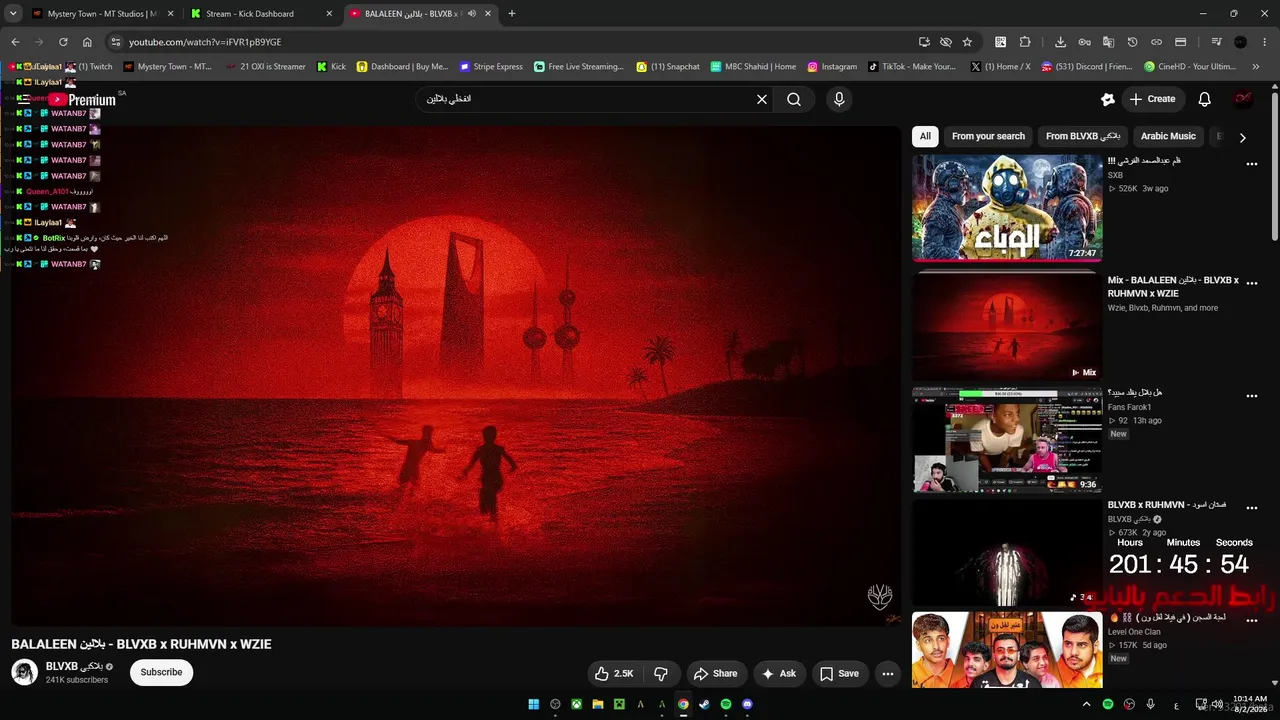
Task: Open the Fans Farok1 video thumbnail
Action: point(1007,440)
